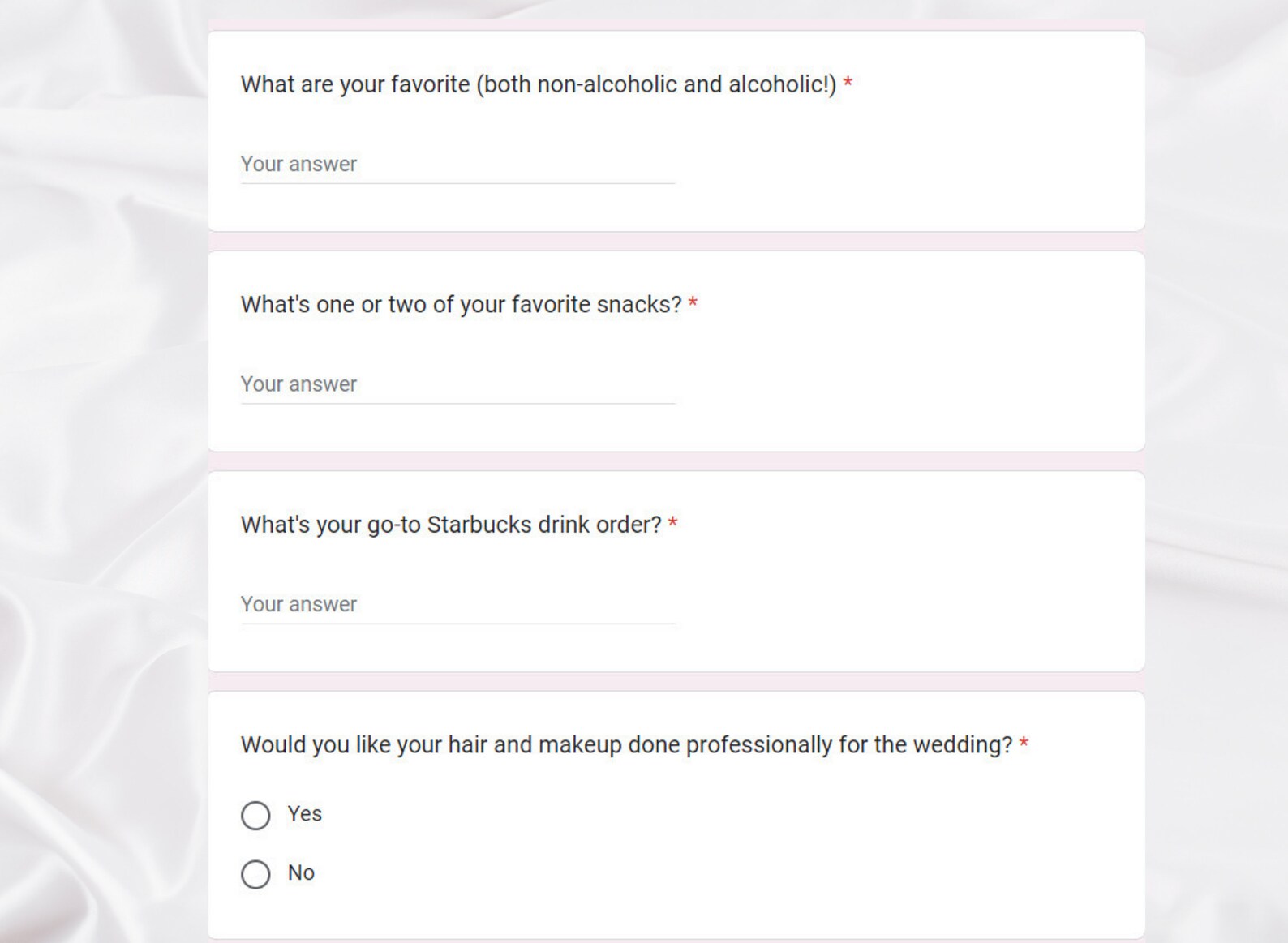Click the non-alcoholic and alcoholic question title
This screenshot has width=1288, height=943.
pyautogui.click(x=538, y=84)
